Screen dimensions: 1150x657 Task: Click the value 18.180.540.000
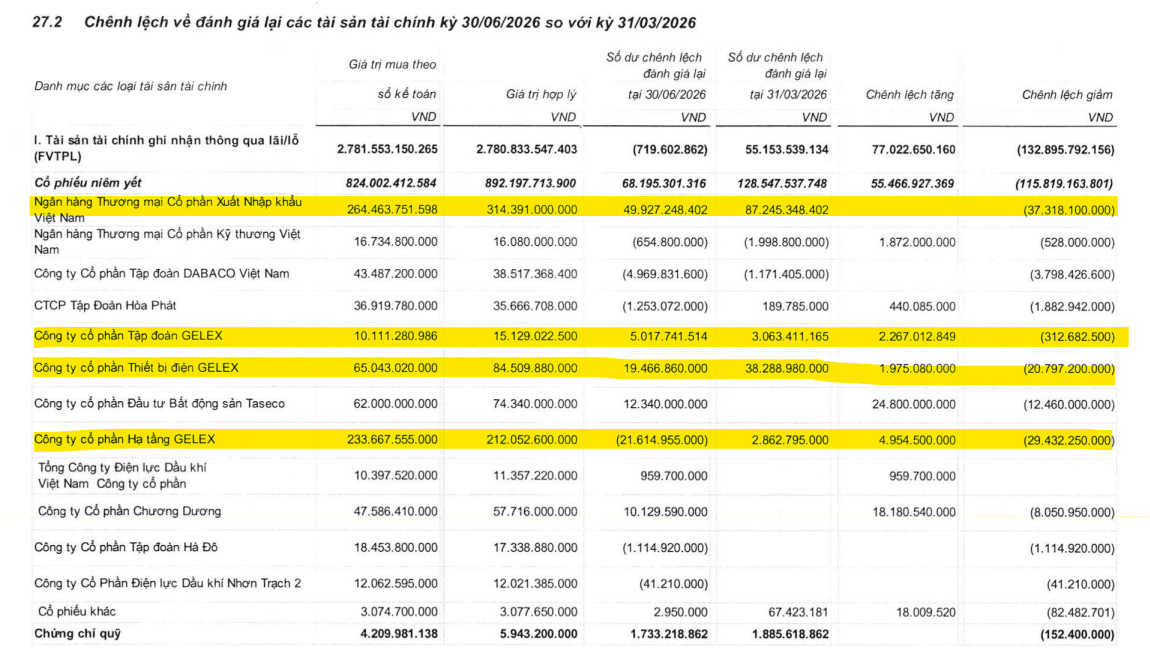click(914, 513)
